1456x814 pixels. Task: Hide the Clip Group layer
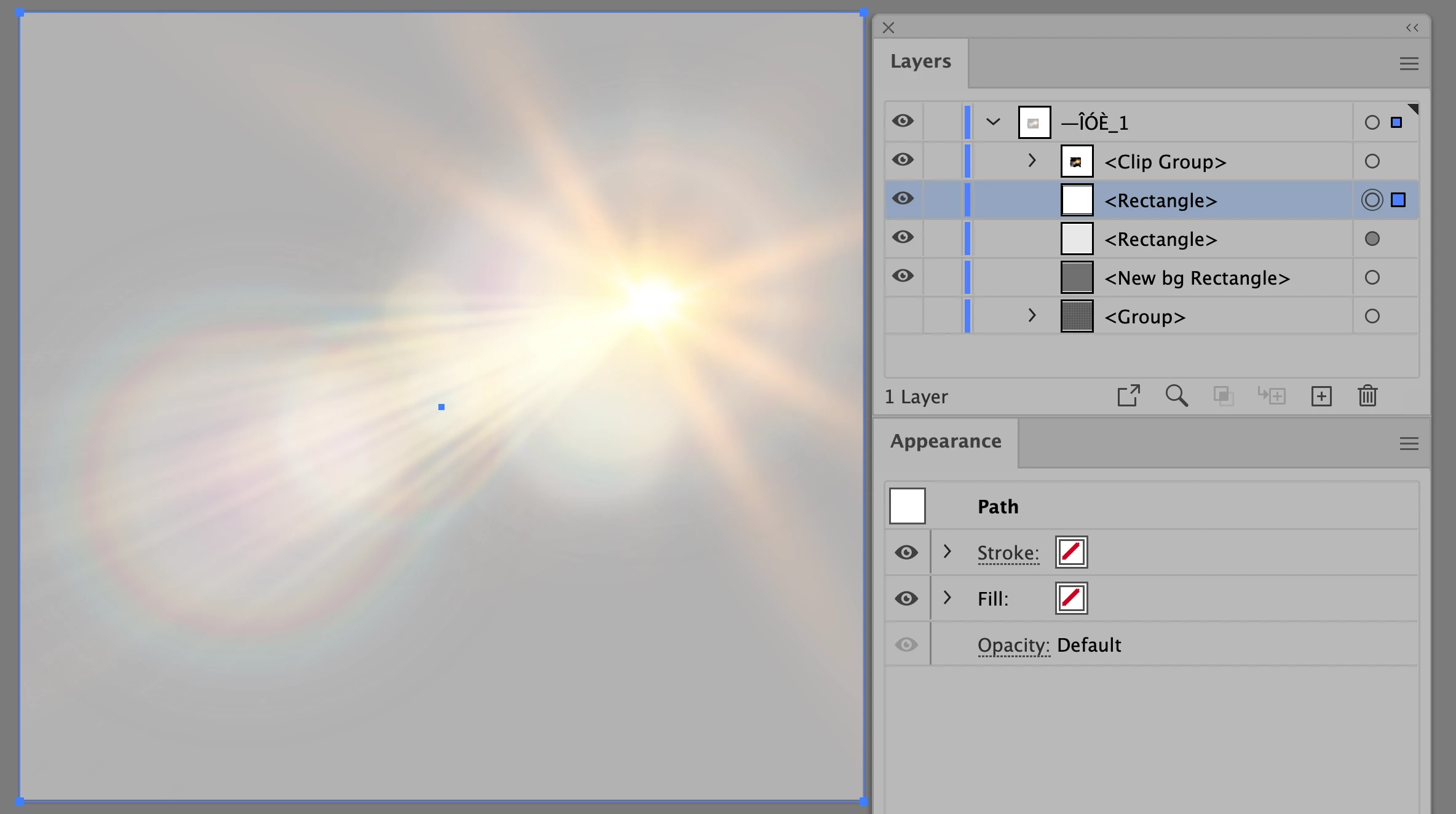tap(903, 160)
